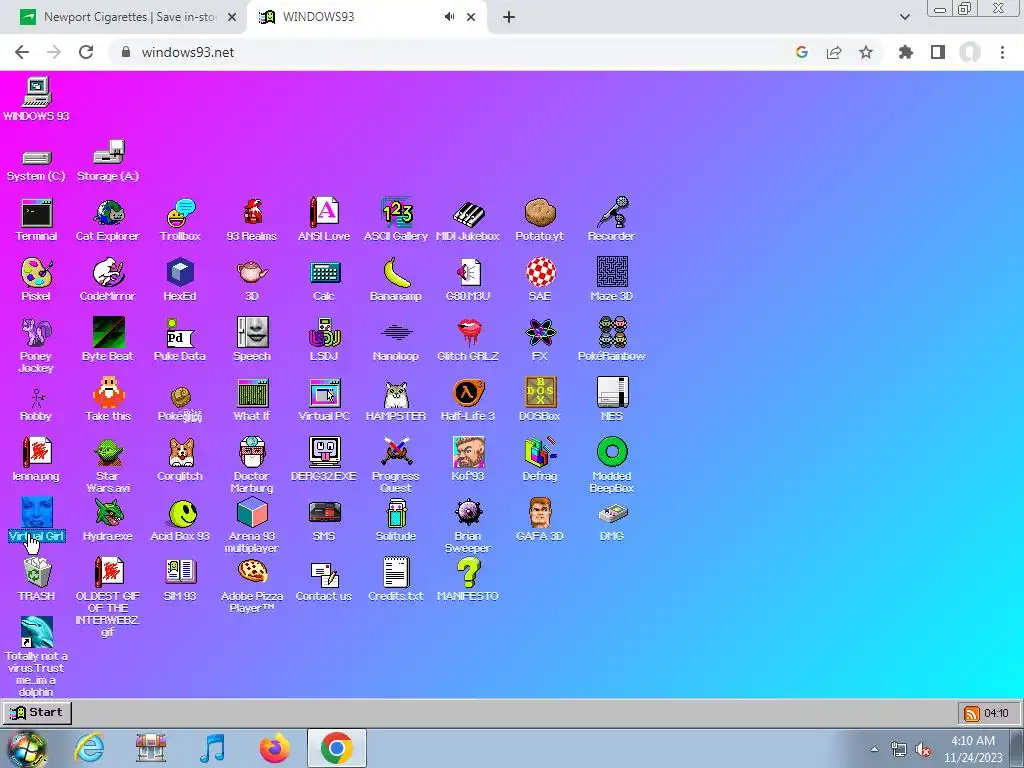1024x768 pixels.
Task: Open HexEd cube icon
Action: 180,280
